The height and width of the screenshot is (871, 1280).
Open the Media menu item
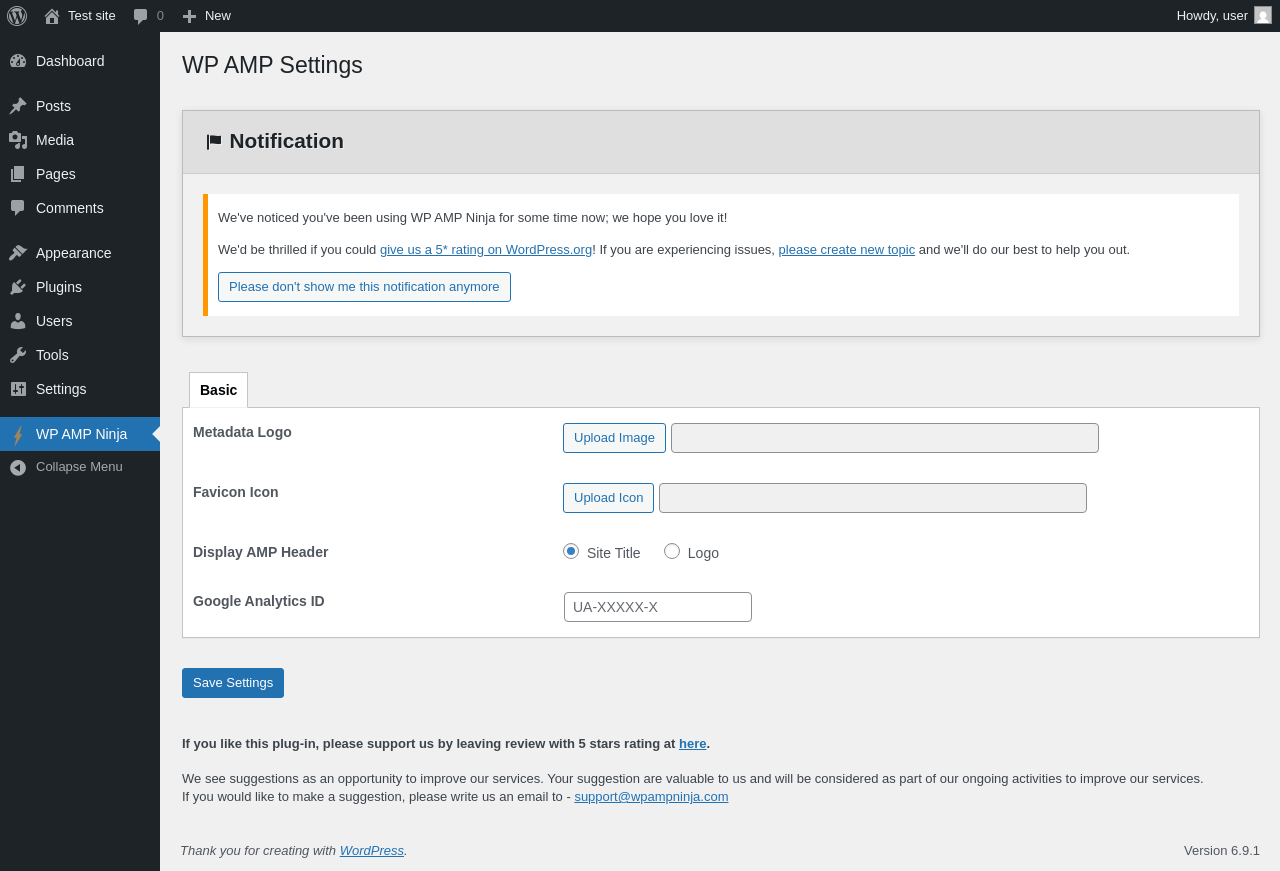[x=55, y=140]
